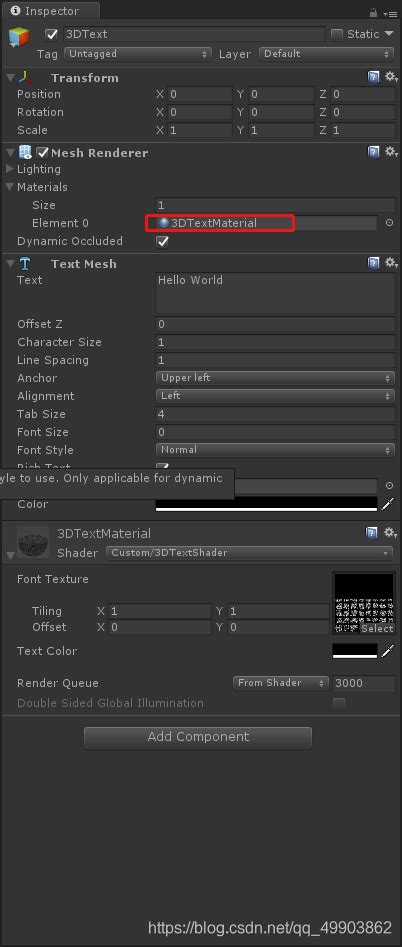Viewport: 402px width, 947px height.
Task: Expand the Lighting foldout in Mesh Renderer
Action: tap(9, 169)
